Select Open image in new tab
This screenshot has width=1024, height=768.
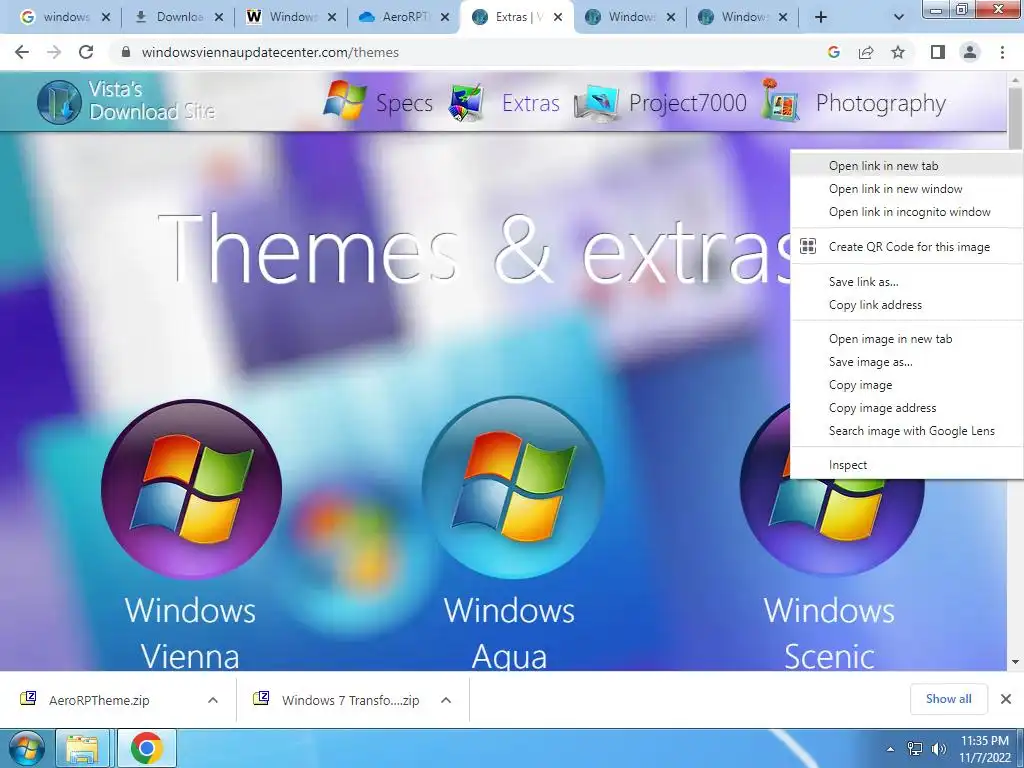point(906,338)
